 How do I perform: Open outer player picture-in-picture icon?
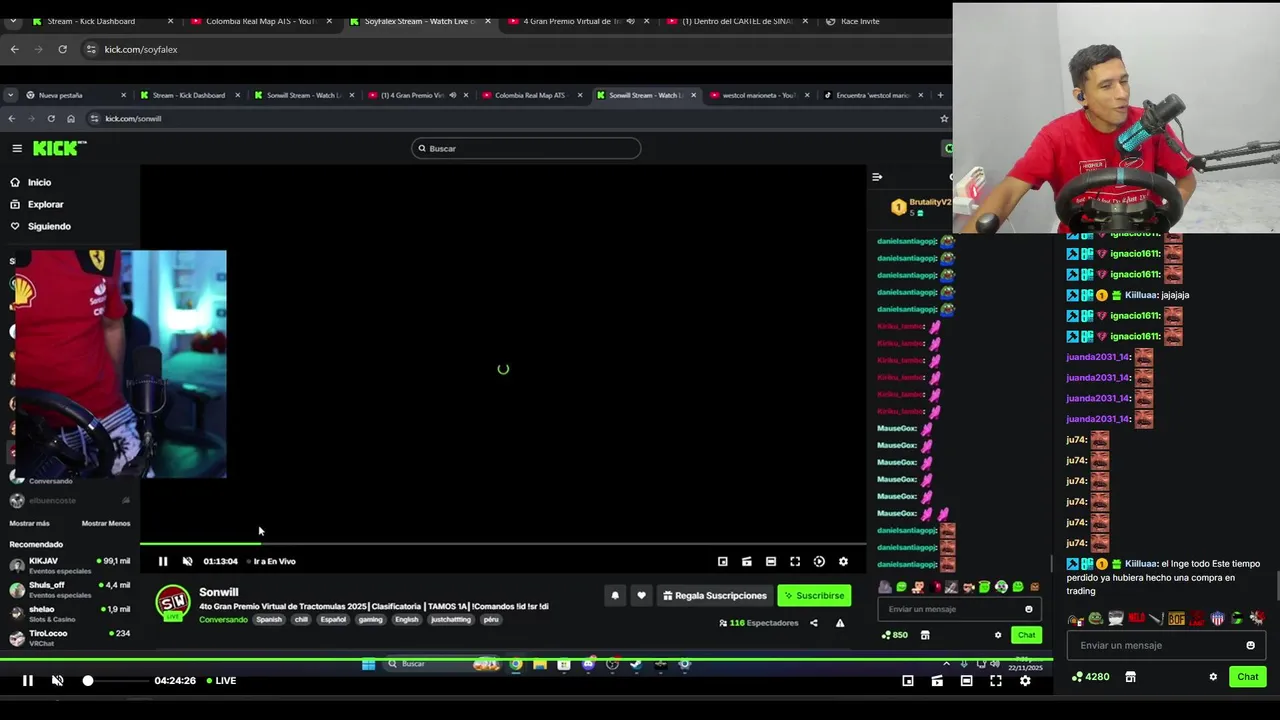coord(908,680)
